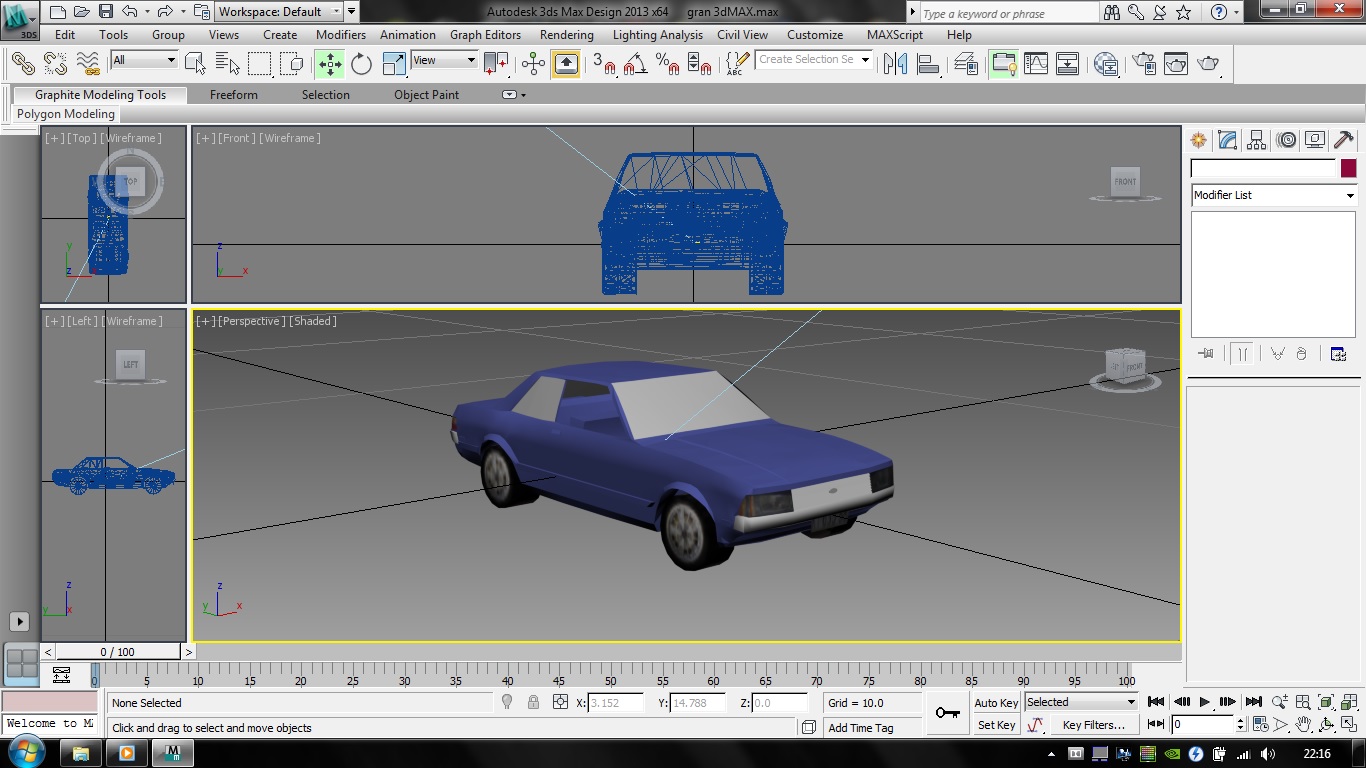The width and height of the screenshot is (1366, 768).
Task: Click the Bind to Space Warp tool
Action: pyautogui.click(x=88, y=63)
